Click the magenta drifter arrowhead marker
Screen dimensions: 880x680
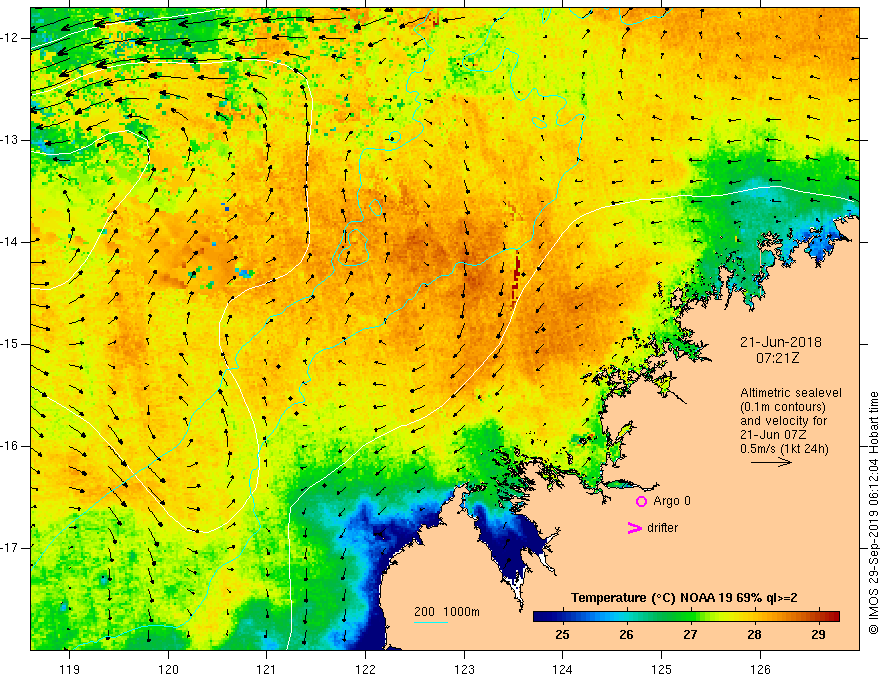pos(634,528)
